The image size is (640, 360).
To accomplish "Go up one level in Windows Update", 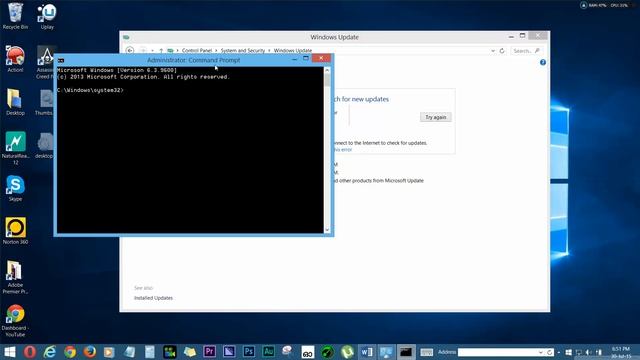I will [161, 51].
